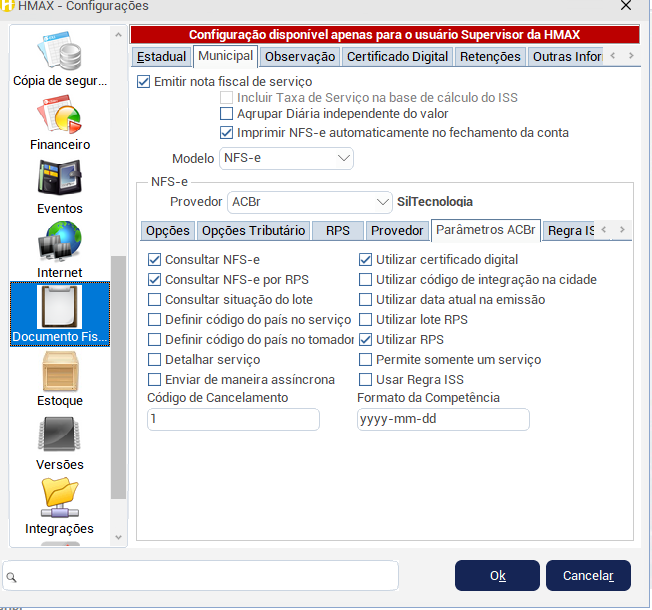Open the Estoque box icon
This screenshot has width=652, height=610.
point(59,375)
